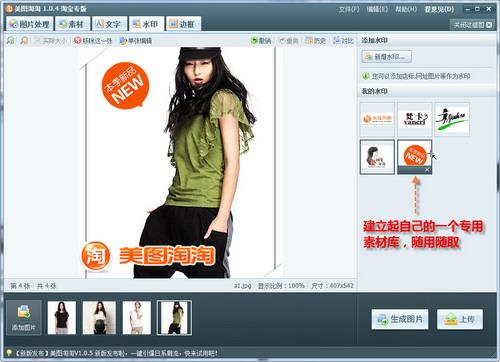Select the green signature watermark thumbnail

[x=452, y=119]
